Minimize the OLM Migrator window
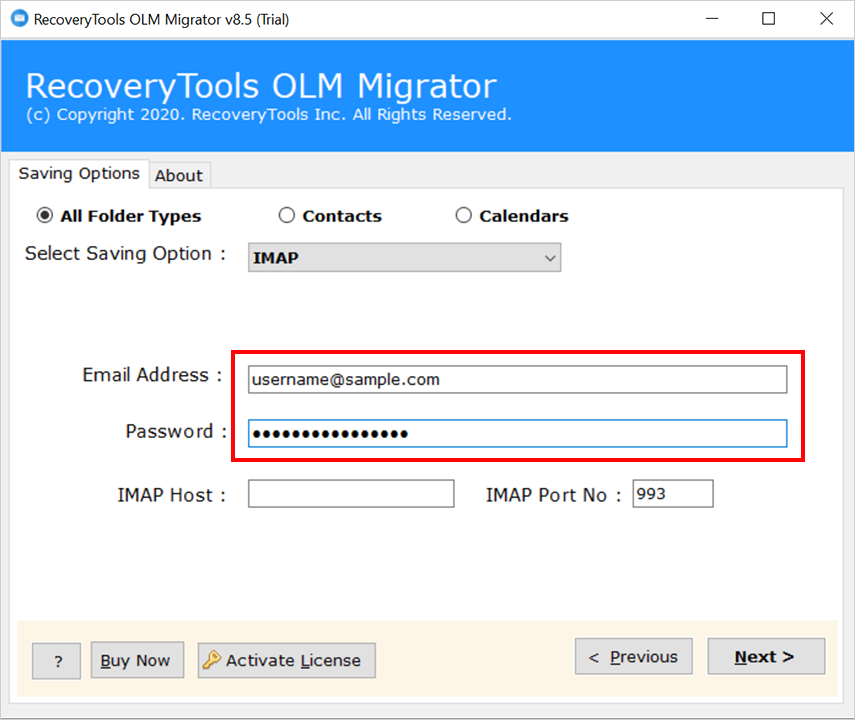The height and width of the screenshot is (720, 855). pyautogui.click(x=712, y=19)
